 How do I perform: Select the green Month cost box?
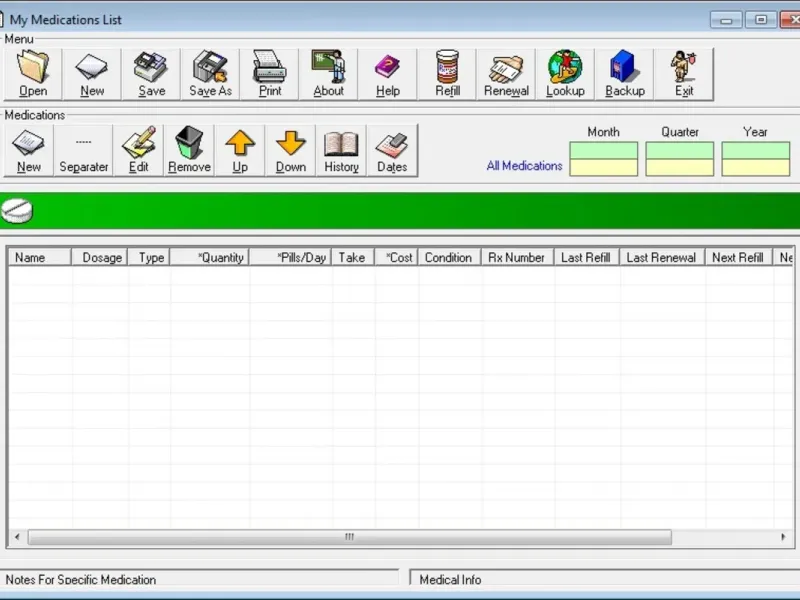tap(604, 151)
